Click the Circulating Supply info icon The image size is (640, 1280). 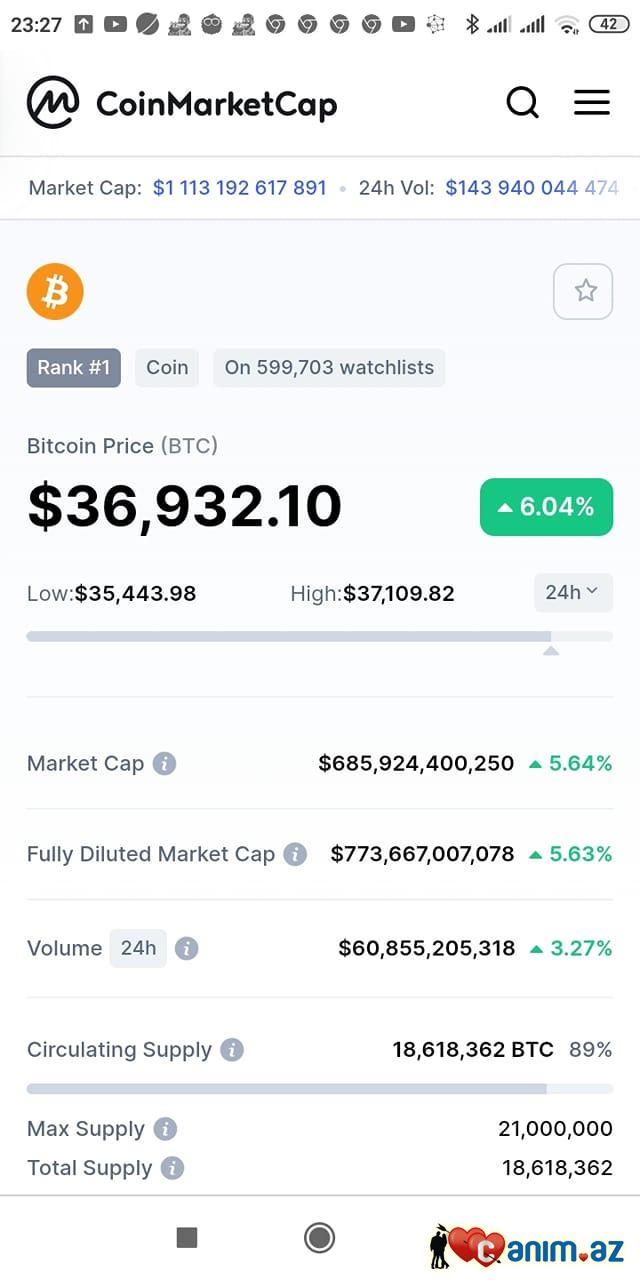[232, 1050]
